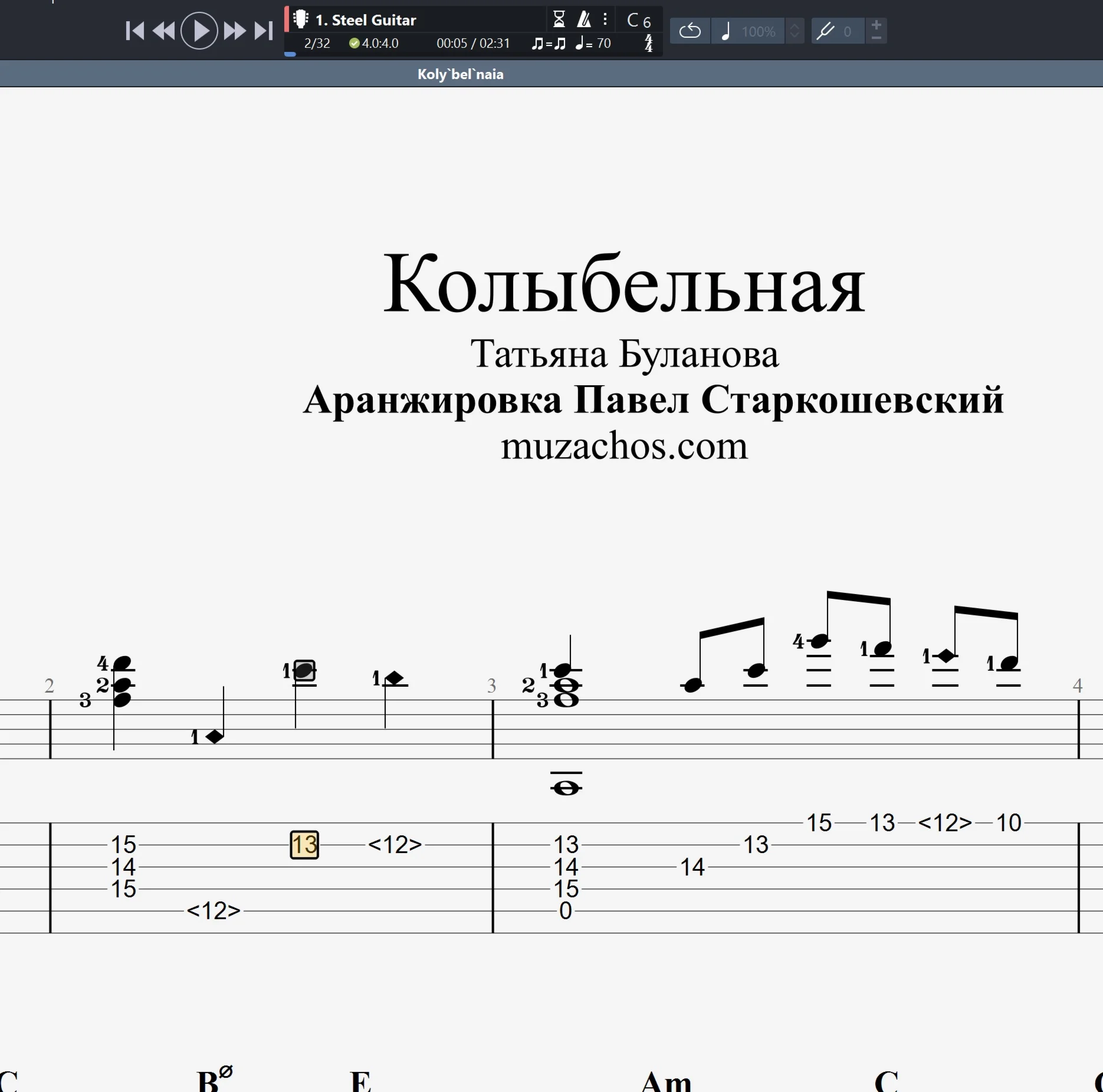
Task: Select the highlighted fret 13 note in tablature
Action: tap(304, 845)
